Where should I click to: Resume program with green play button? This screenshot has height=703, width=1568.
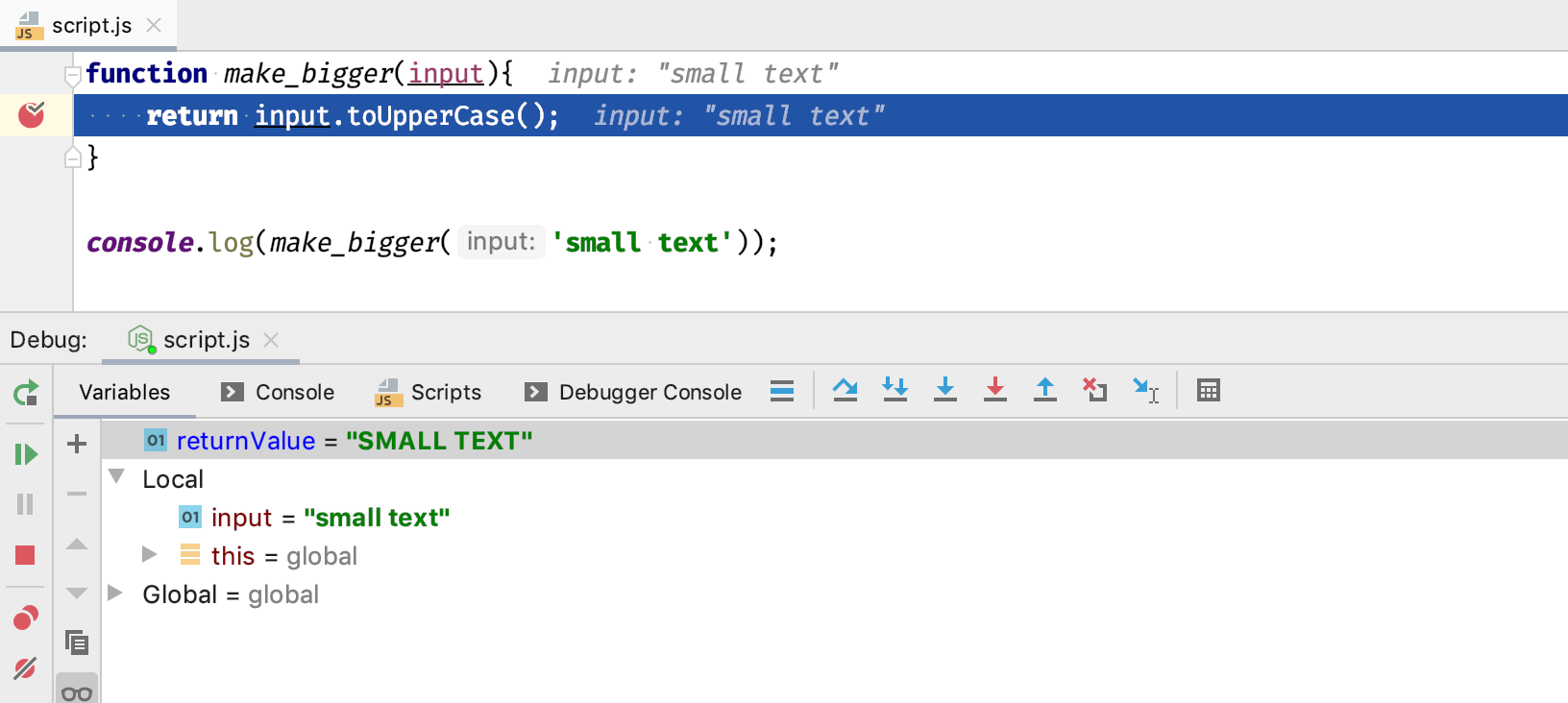pos(26,454)
